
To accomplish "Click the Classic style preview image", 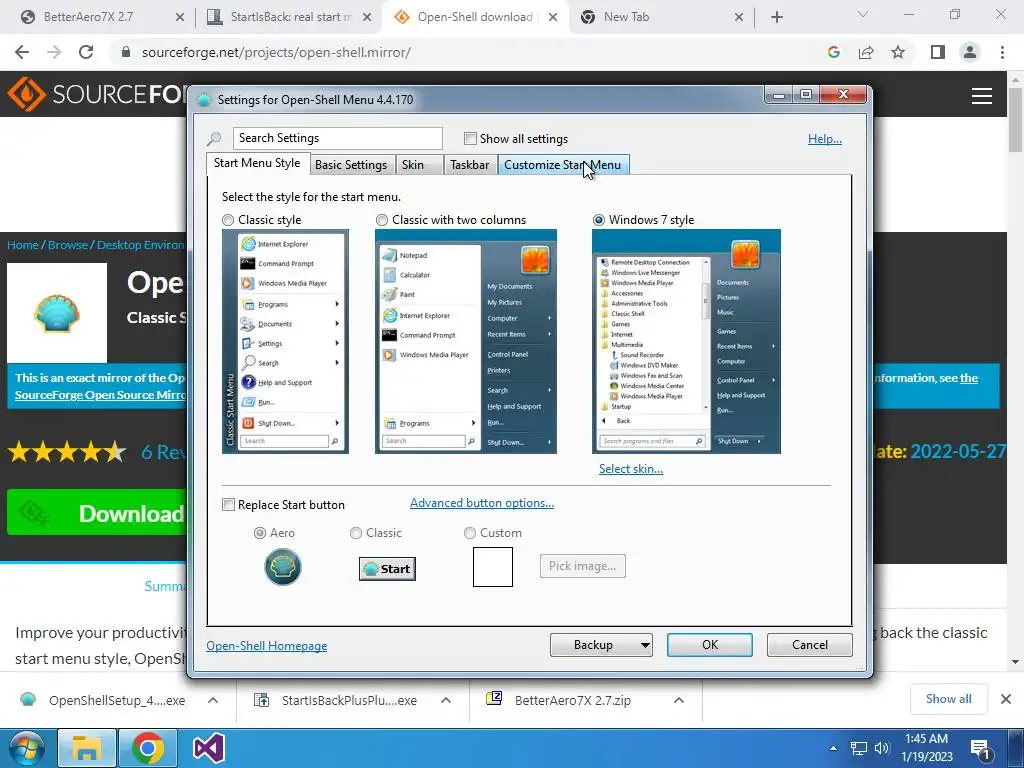I will [x=285, y=342].
